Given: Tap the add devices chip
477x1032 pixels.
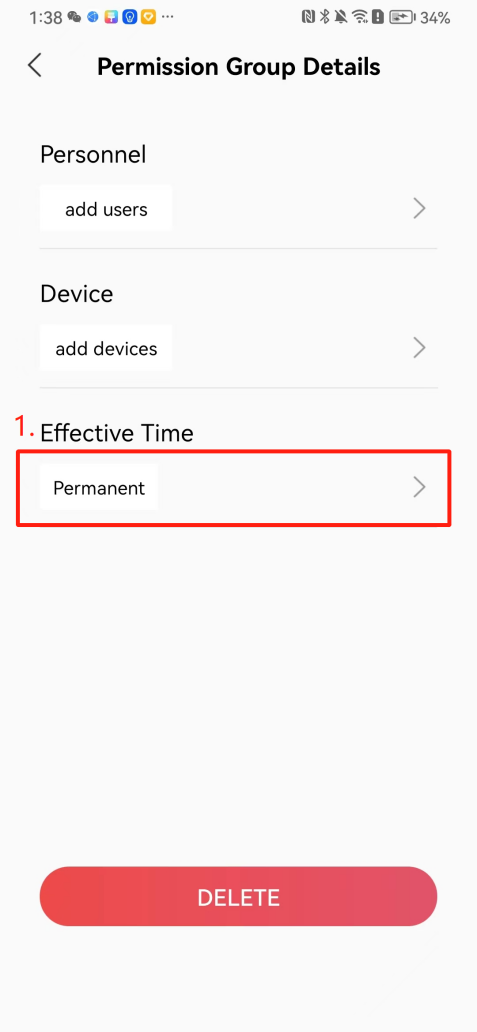Looking at the screenshot, I should pyautogui.click(x=106, y=348).
